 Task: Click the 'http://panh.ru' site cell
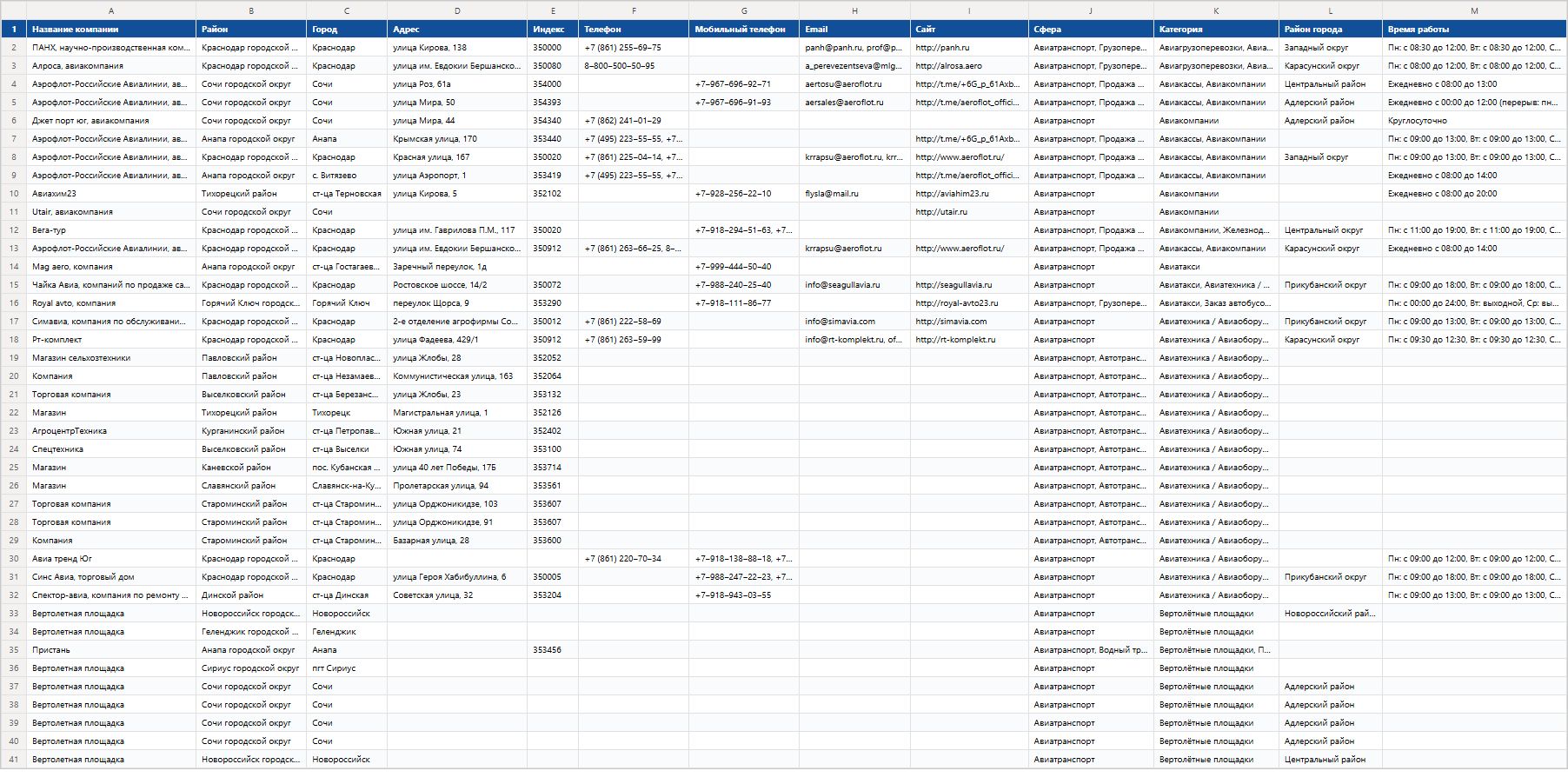click(969, 47)
